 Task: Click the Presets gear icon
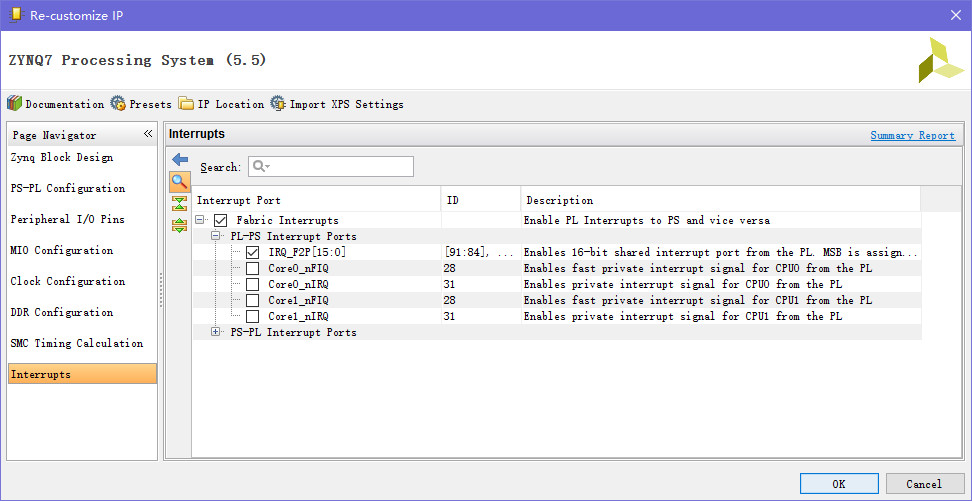(x=118, y=104)
